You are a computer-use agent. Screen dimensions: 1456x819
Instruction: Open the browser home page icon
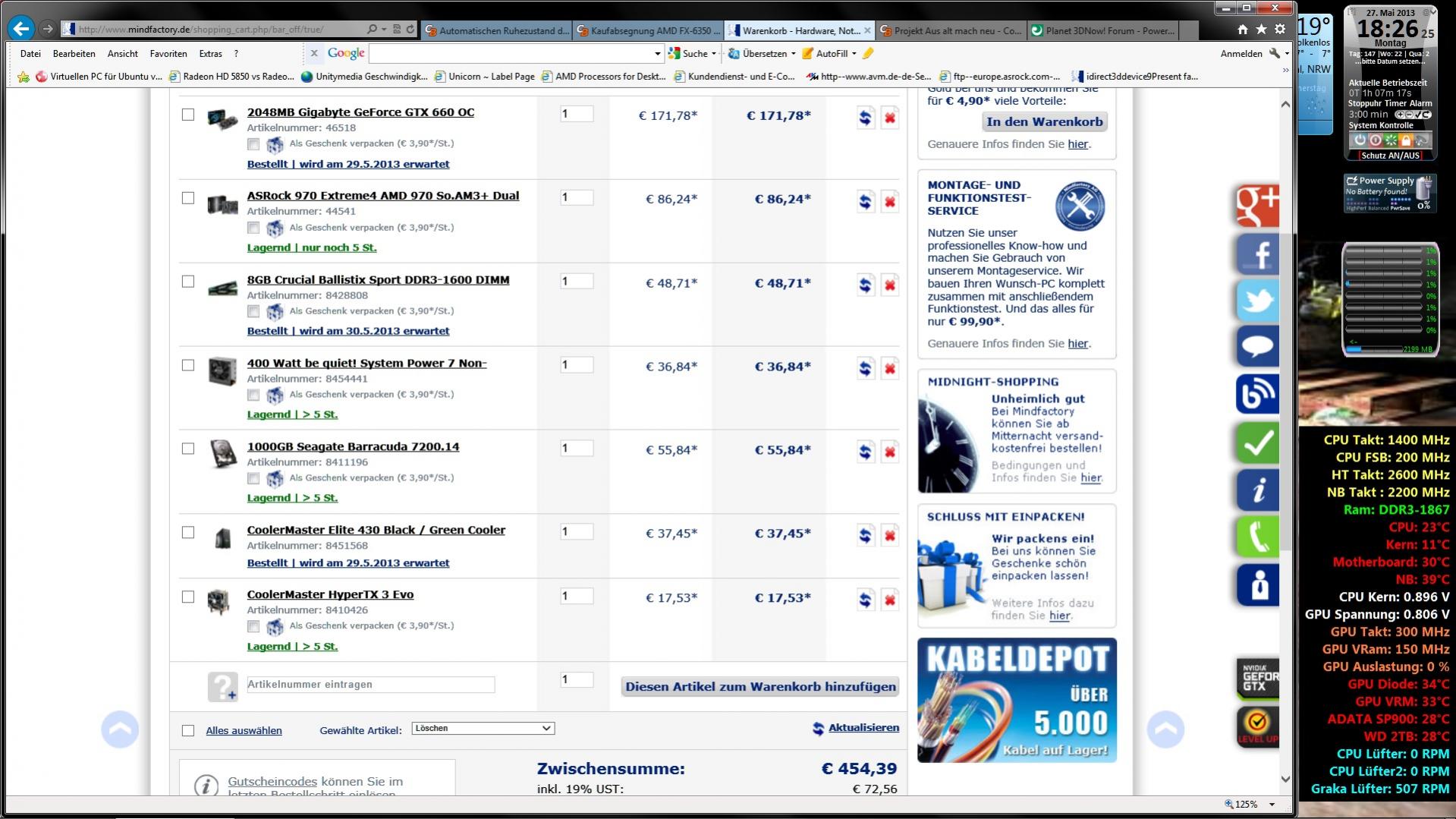tap(1242, 30)
